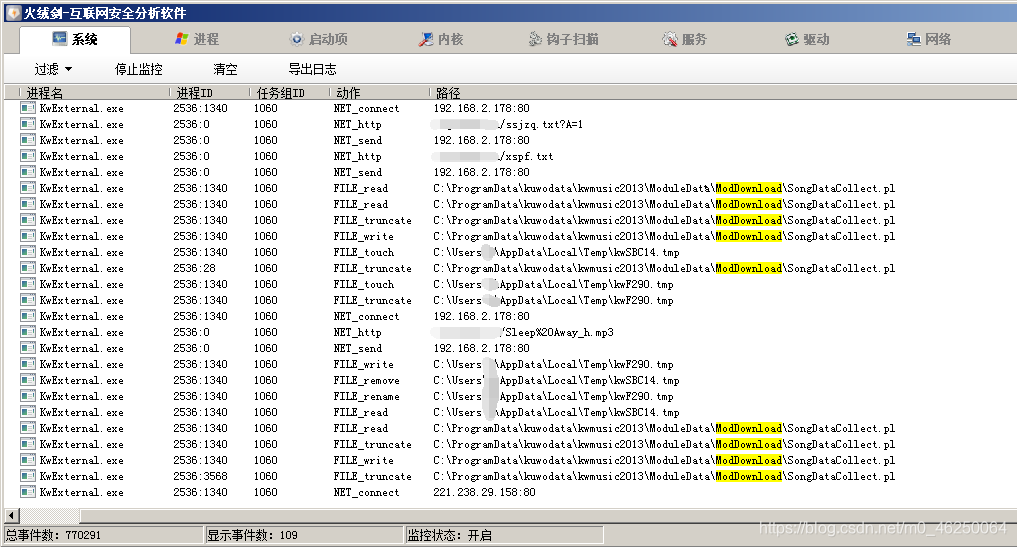The height and width of the screenshot is (547, 1017).
Task: Click the FILE_touch action for kwSBC14.tmp
Action: [x=364, y=252]
